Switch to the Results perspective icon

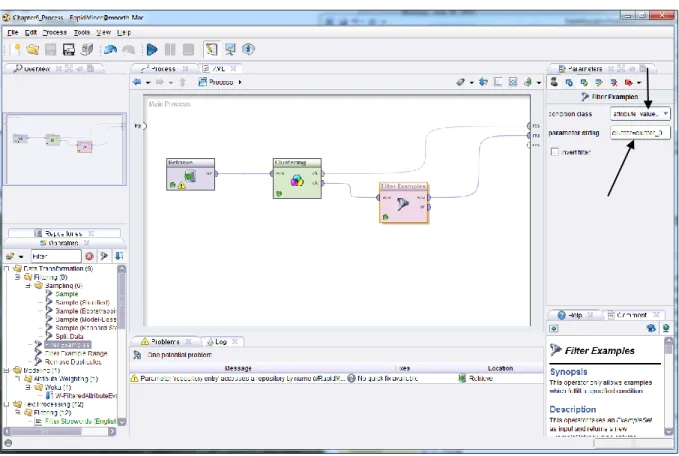(230, 49)
